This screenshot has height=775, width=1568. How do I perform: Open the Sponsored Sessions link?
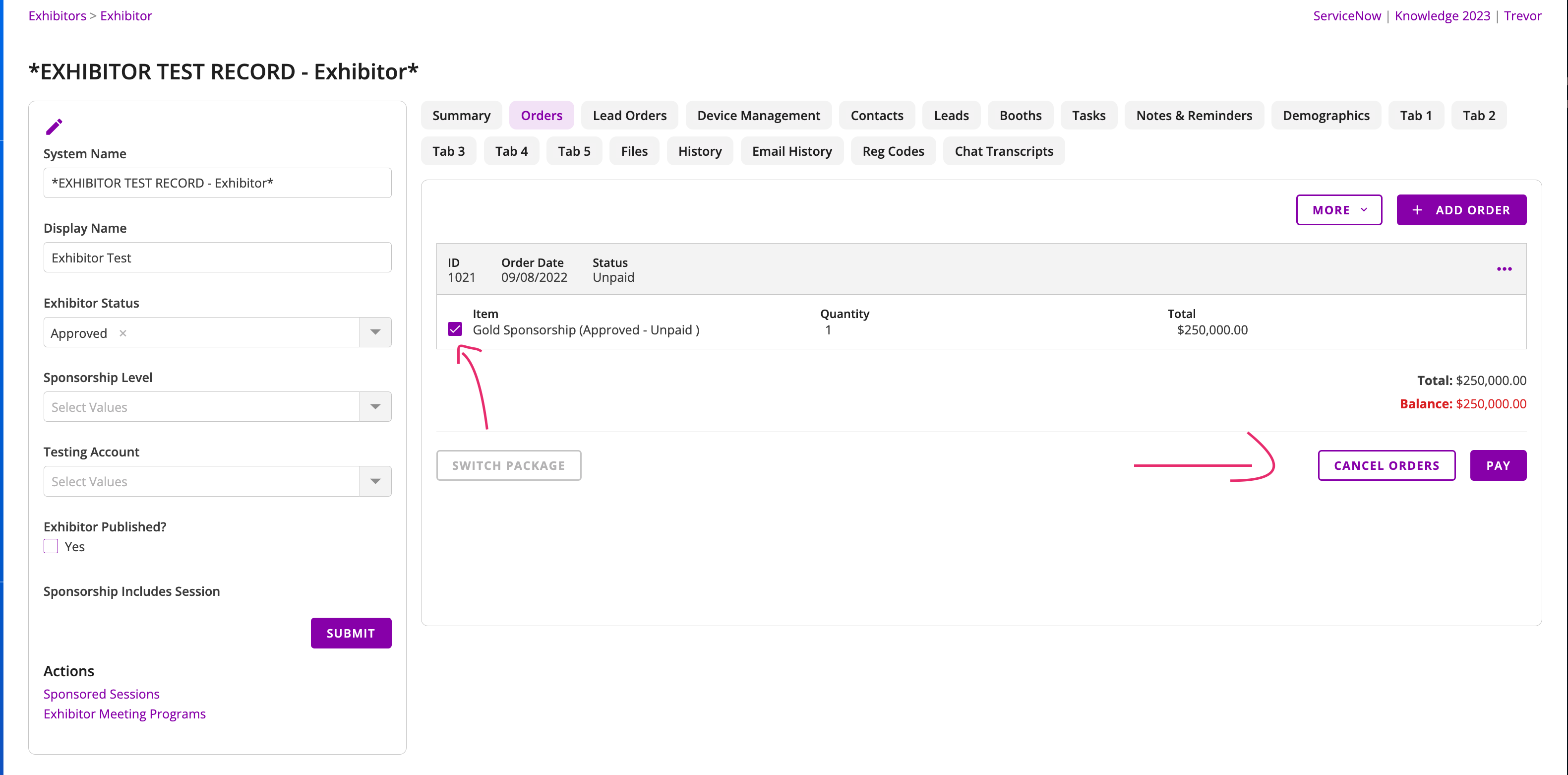pos(101,694)
